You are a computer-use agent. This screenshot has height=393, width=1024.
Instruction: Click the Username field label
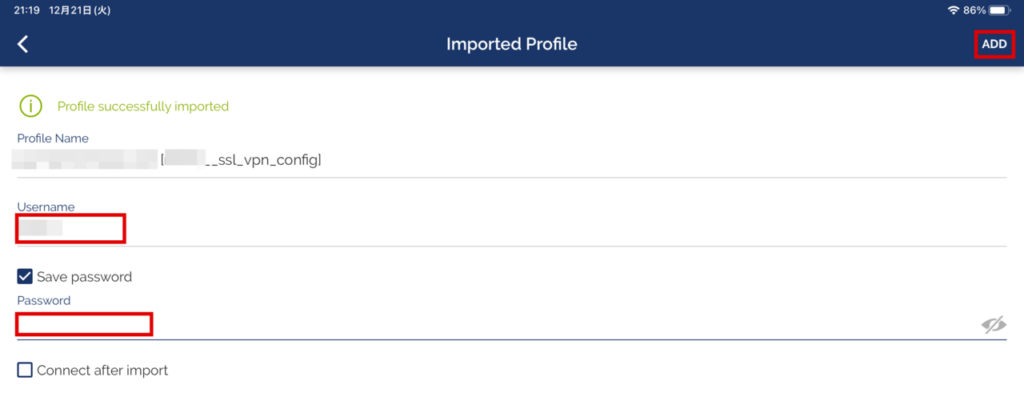(46, 206)
